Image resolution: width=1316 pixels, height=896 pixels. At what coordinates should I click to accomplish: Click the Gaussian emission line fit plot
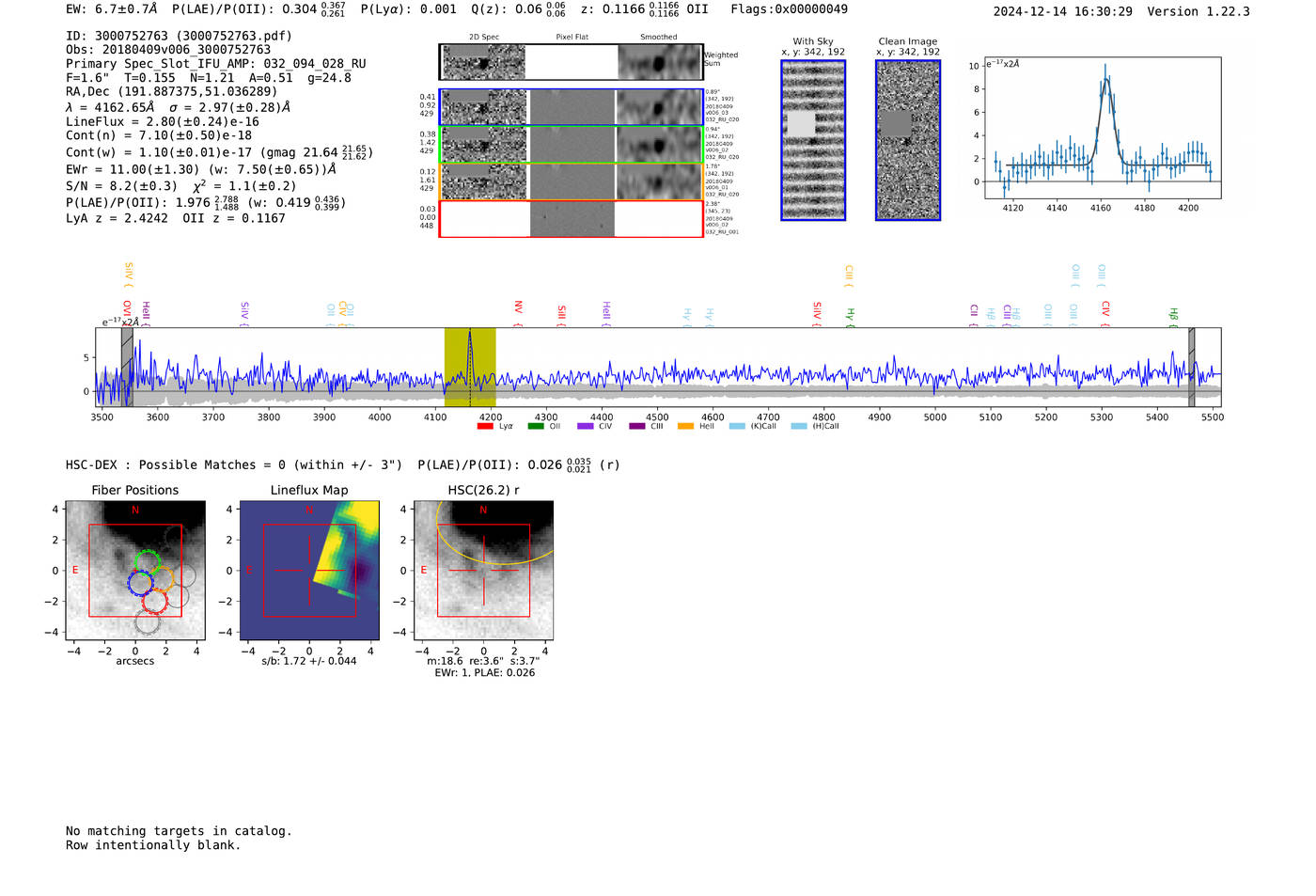[1102, 127]
